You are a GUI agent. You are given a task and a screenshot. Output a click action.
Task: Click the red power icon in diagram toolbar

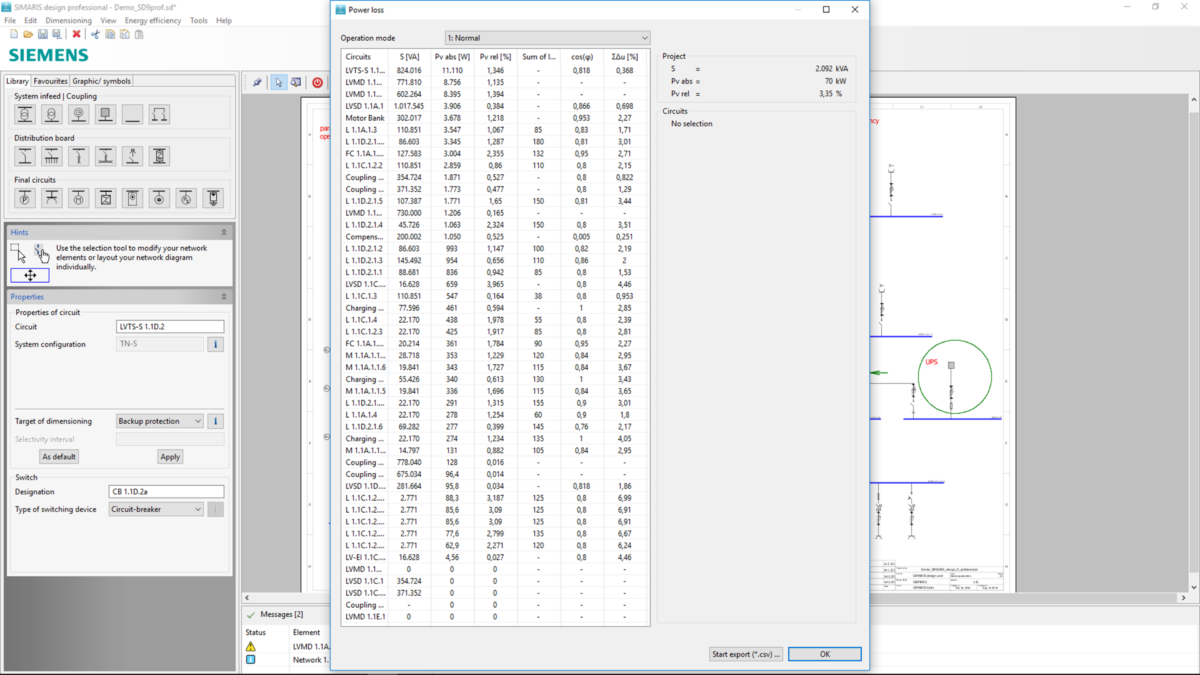coord(317,82)
